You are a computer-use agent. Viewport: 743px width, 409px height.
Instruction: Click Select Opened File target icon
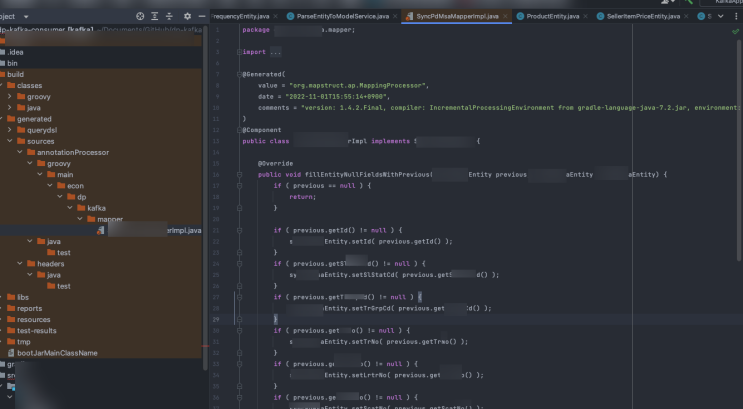pyautogui.click(x=140, y=16)
